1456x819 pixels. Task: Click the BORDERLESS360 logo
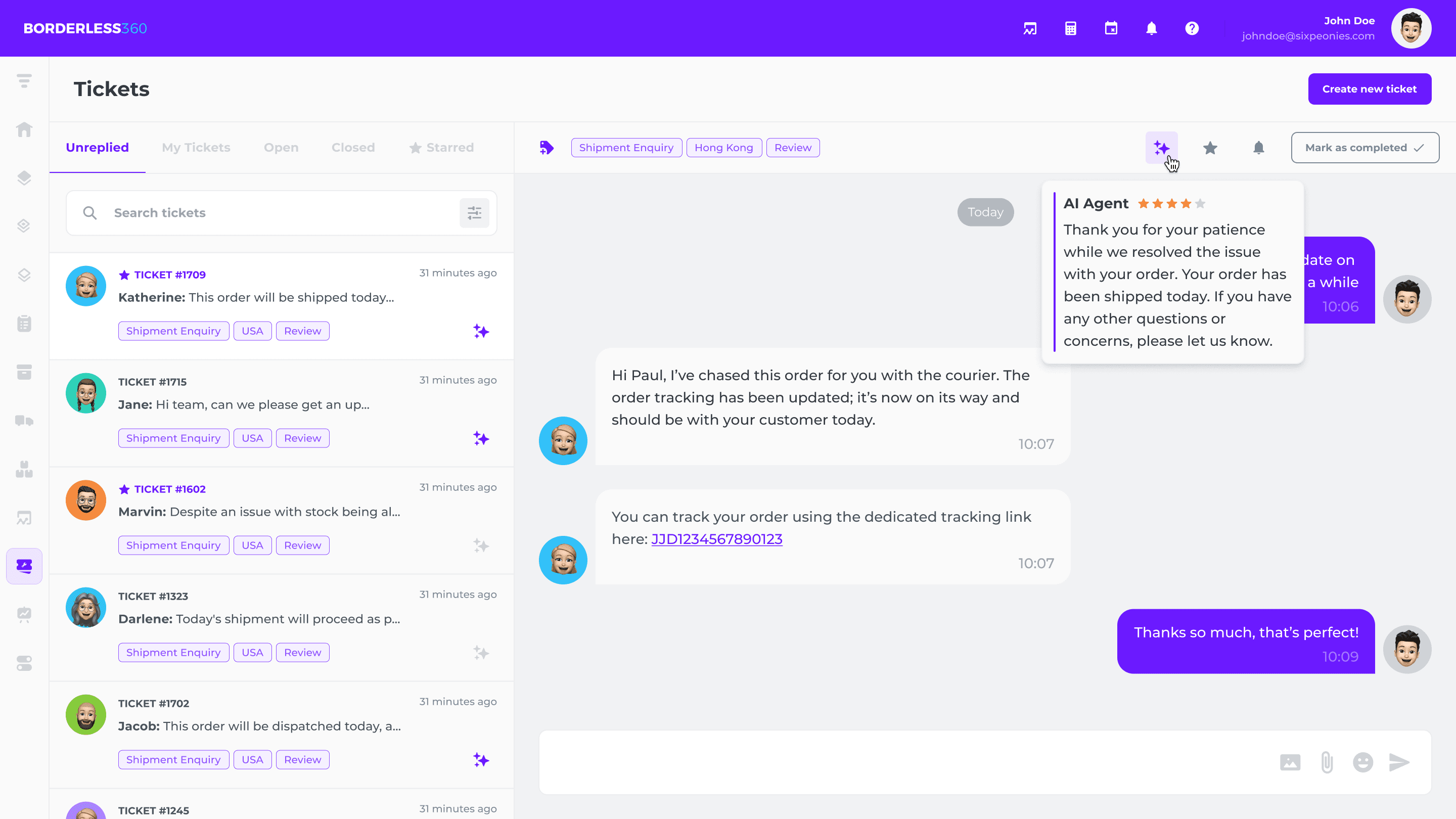coord(85,28)
